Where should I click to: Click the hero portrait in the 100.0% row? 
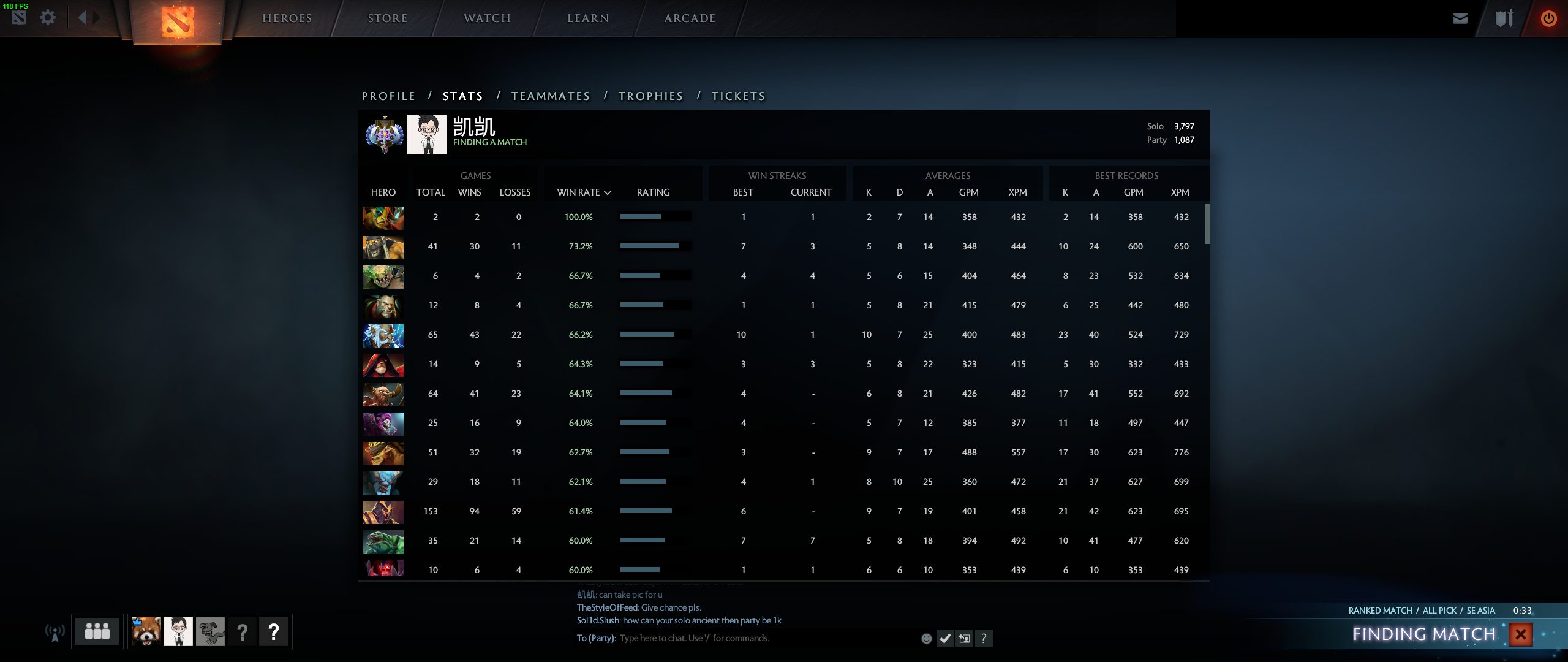(383, 218)
